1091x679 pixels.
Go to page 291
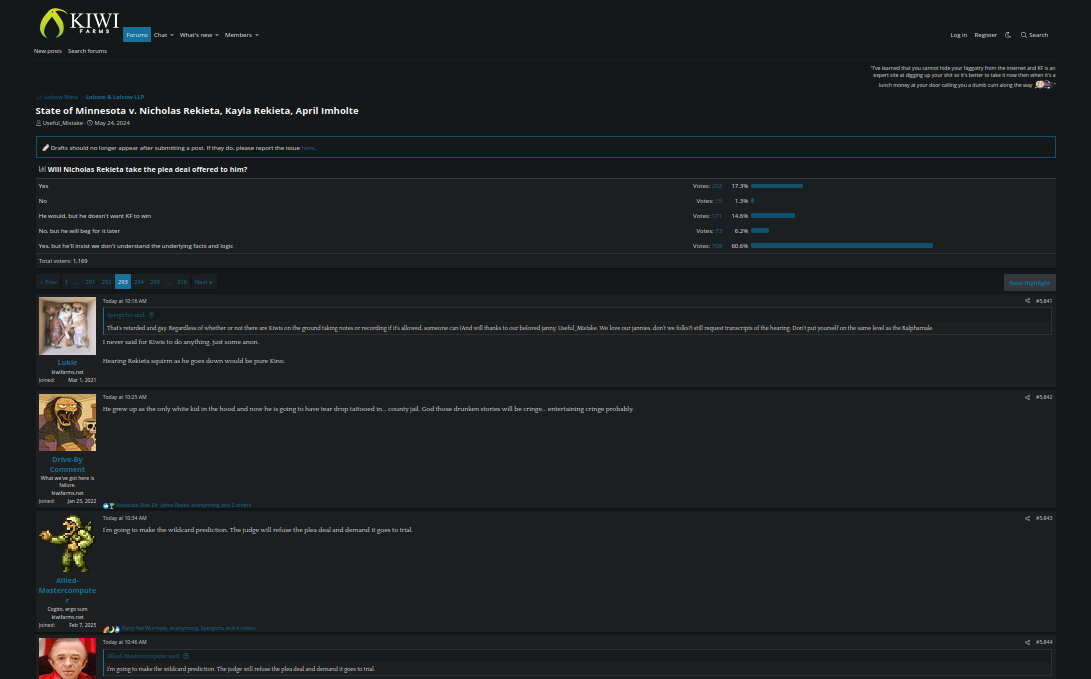(90, 282)
